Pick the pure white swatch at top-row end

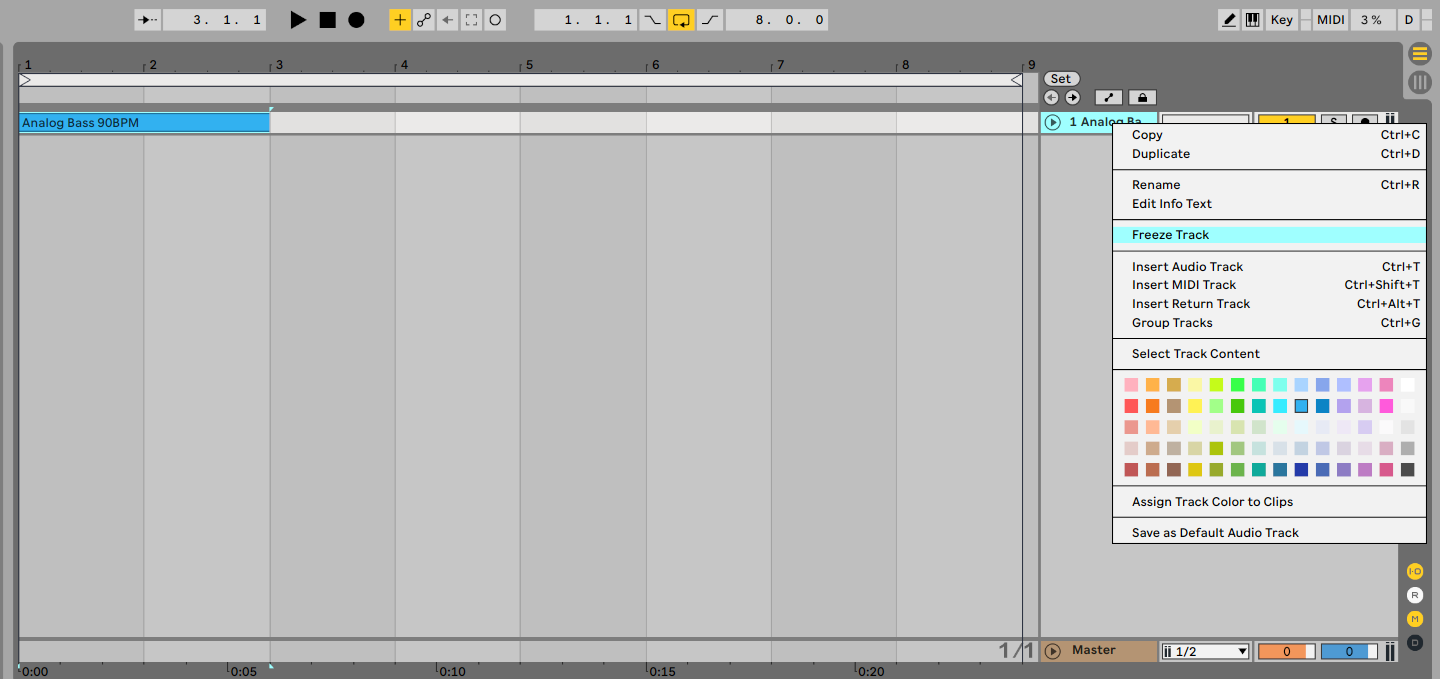click(x=1407, y=385)
